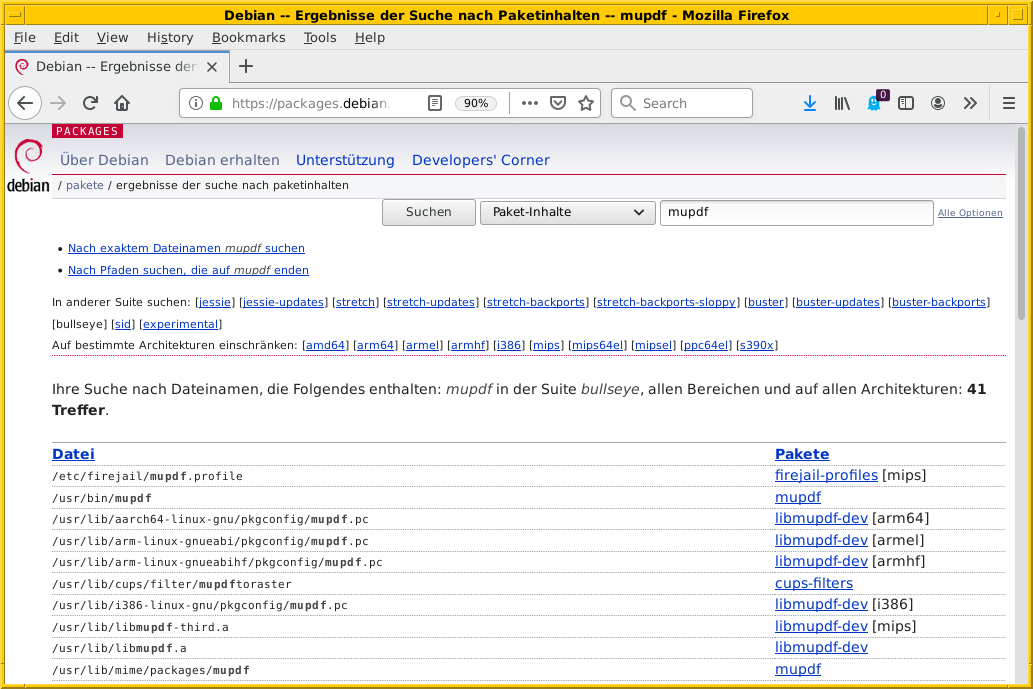Image resolution: width=1033 pixels, height=689 pixels.
Task: Click the mupdf search input field
Action: point(796,212)
